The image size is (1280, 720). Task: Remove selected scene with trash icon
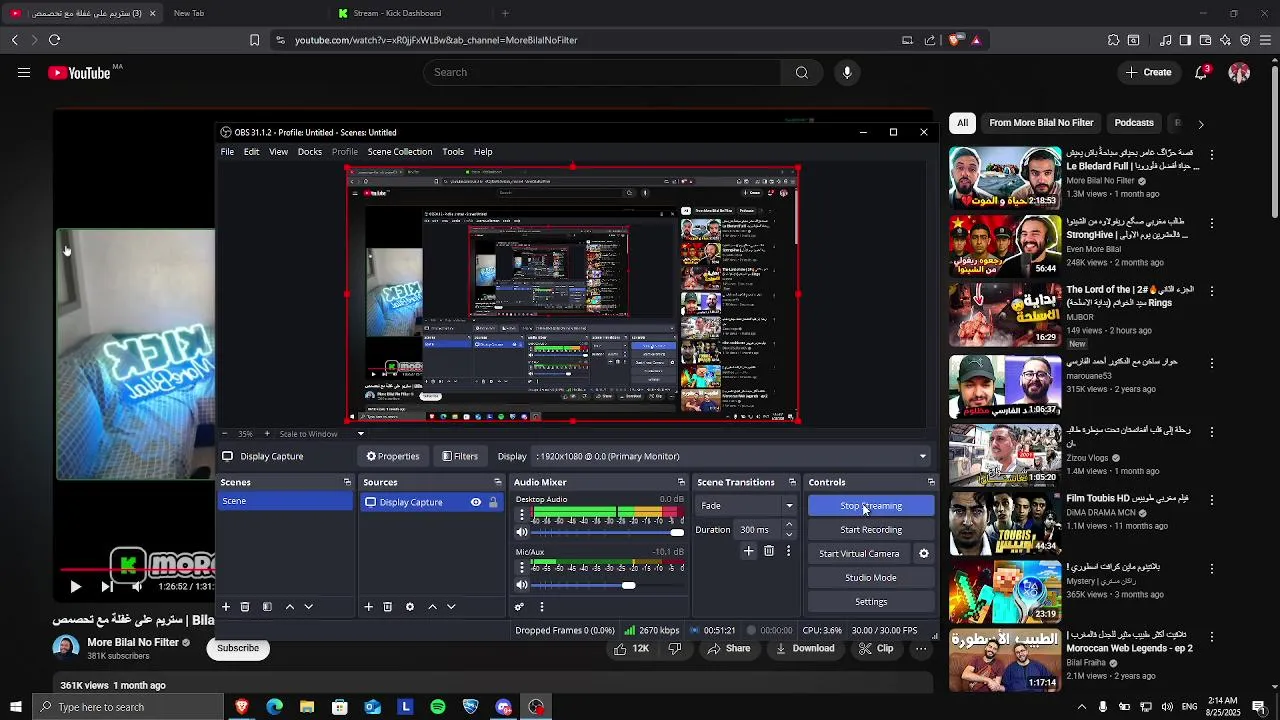(x=245, y=607)
